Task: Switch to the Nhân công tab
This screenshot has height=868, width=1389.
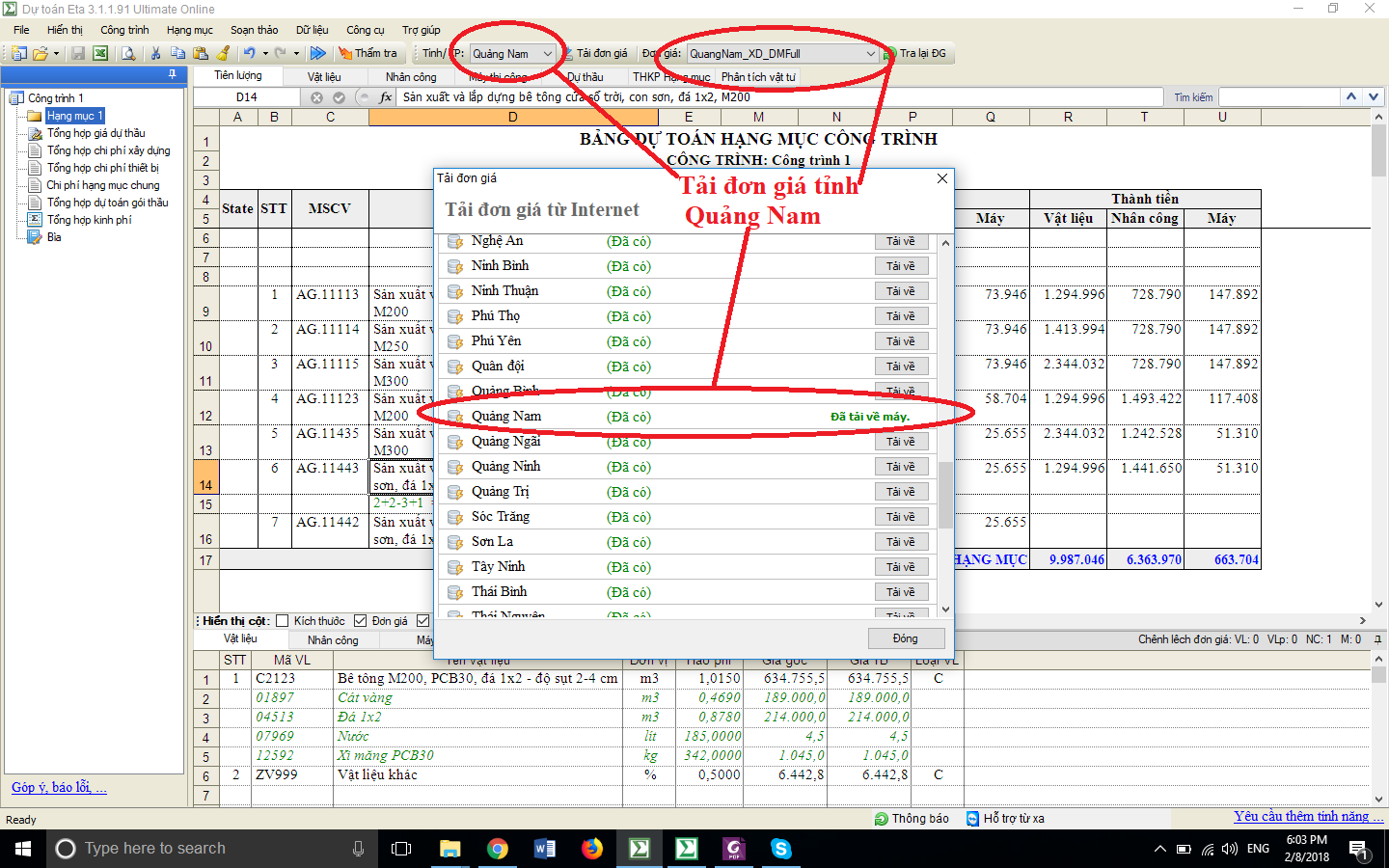Action: pos(411,77)
